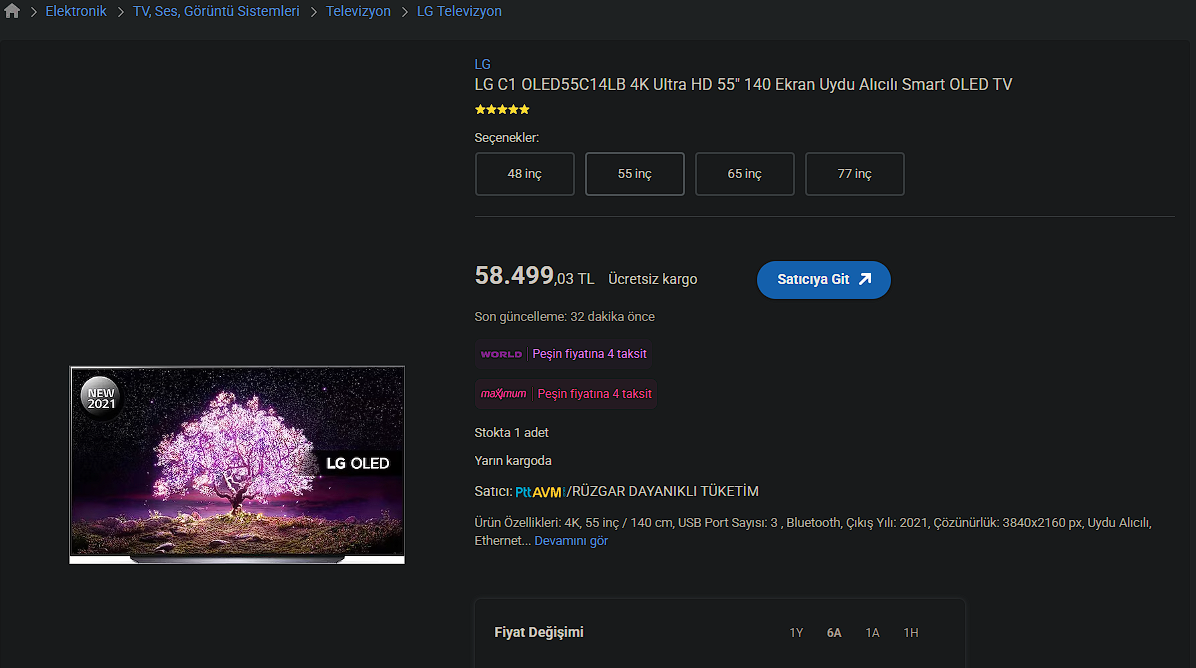Click the Fiyat Değişimi heading
Image resolution: width=1196 pixels, height=668 pixels.
539,632
